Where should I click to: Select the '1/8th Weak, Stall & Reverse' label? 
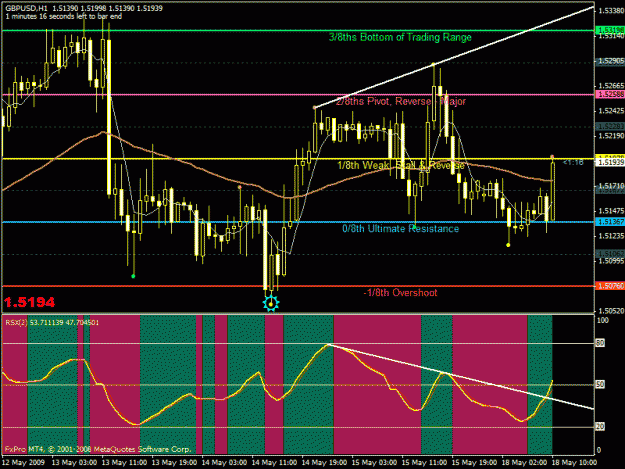[x=401, y=165]
